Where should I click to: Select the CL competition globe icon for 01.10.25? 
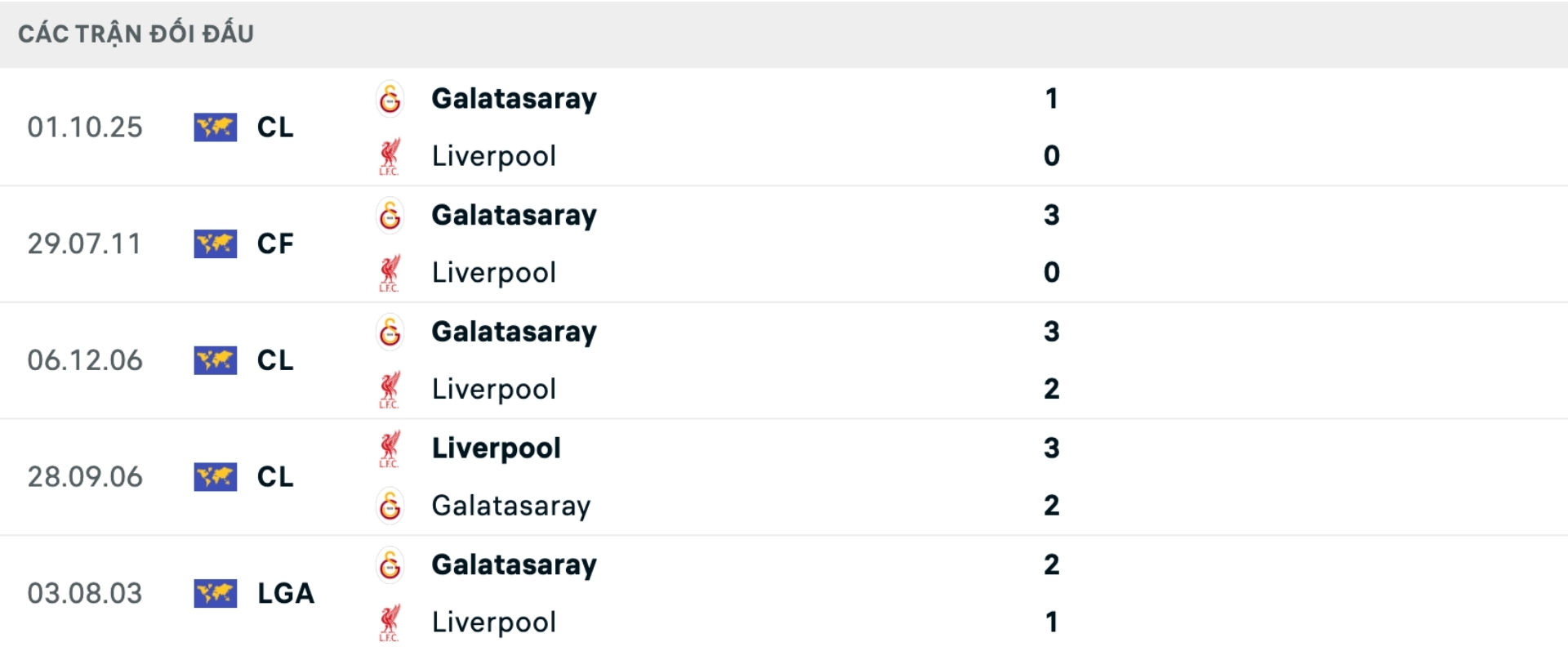click(x=215, y=127)
